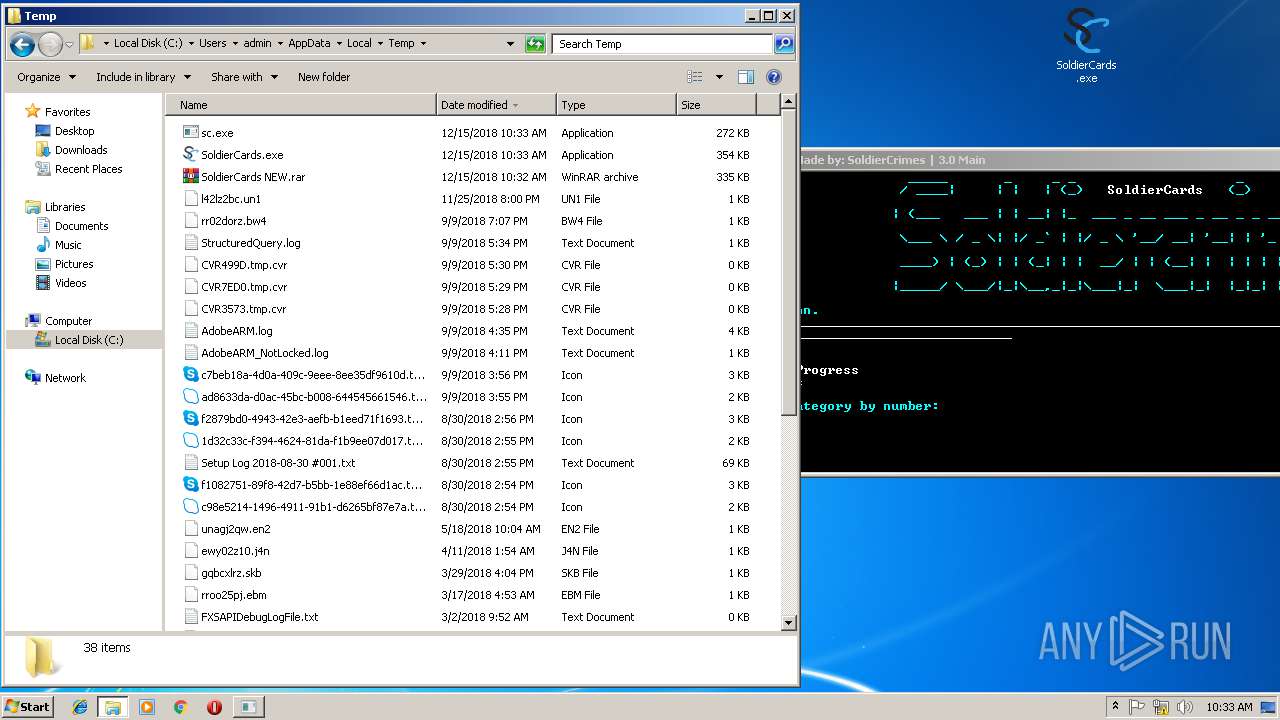Viewport: 1280px width, 720px height.
Task: Select AdobeARM.log file
Action: click(x=236, y=331)
